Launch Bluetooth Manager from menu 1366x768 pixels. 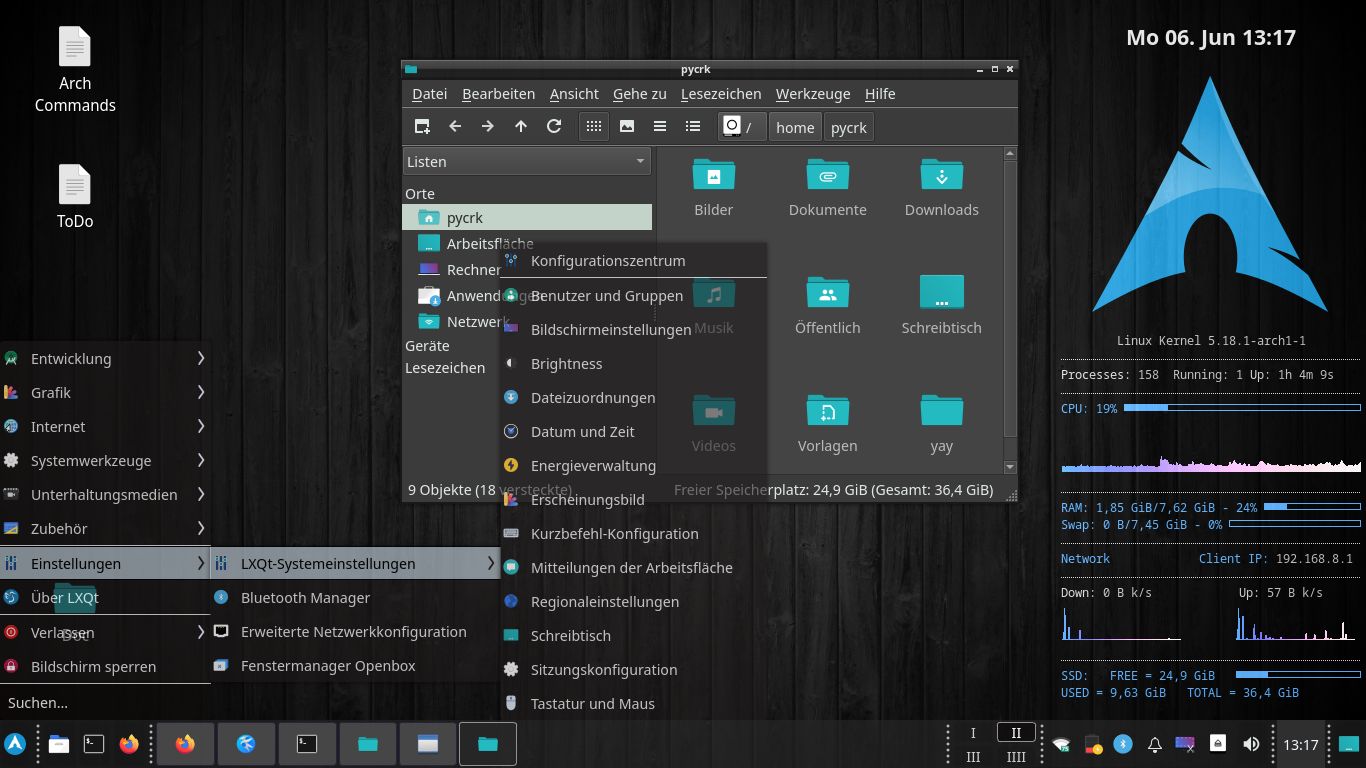pyautogui.click(x=355, y=597)
